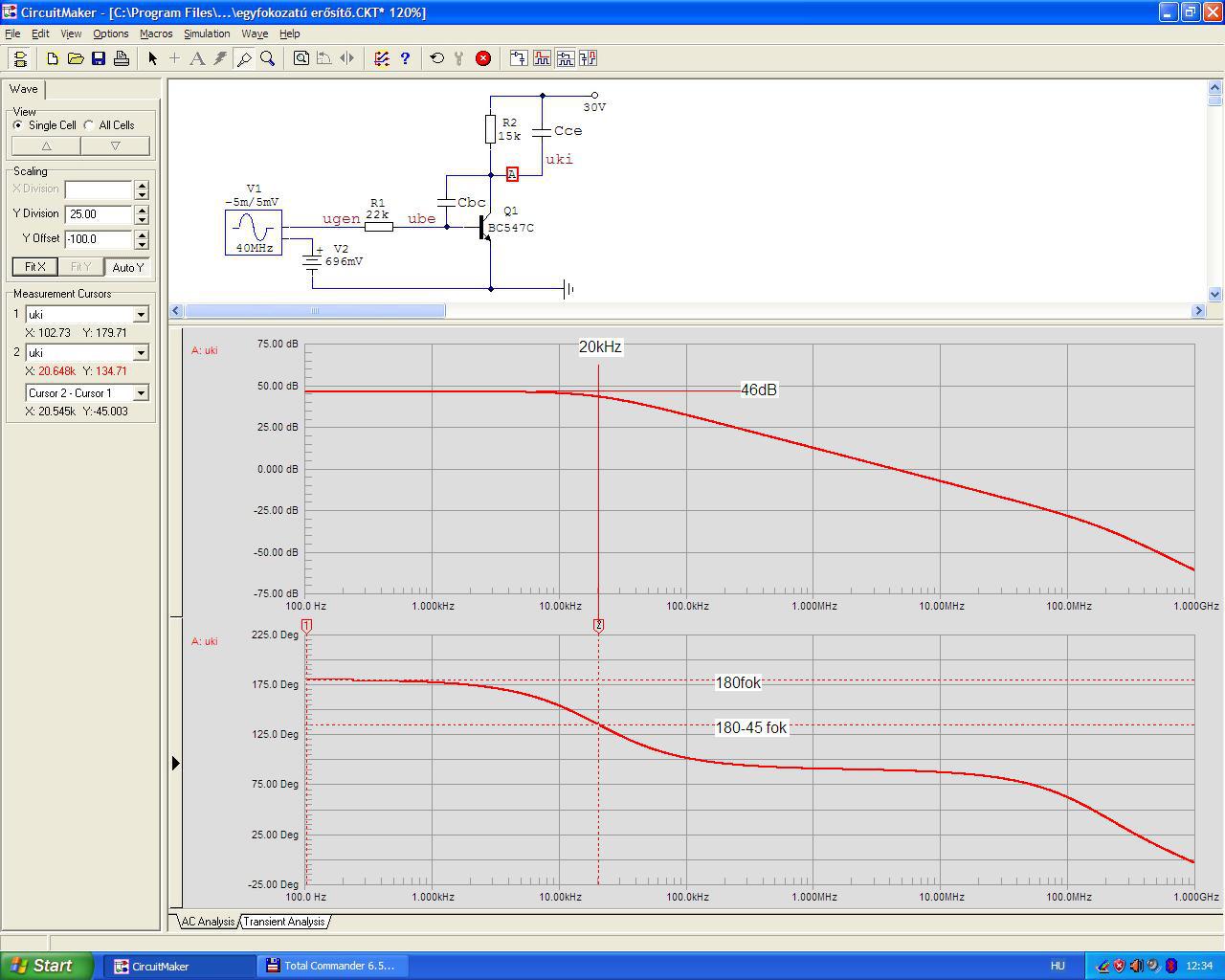This screenshot has height=980, width=1225.
Task: Save the circuit with the floppy icon
Action: point(99,58)
